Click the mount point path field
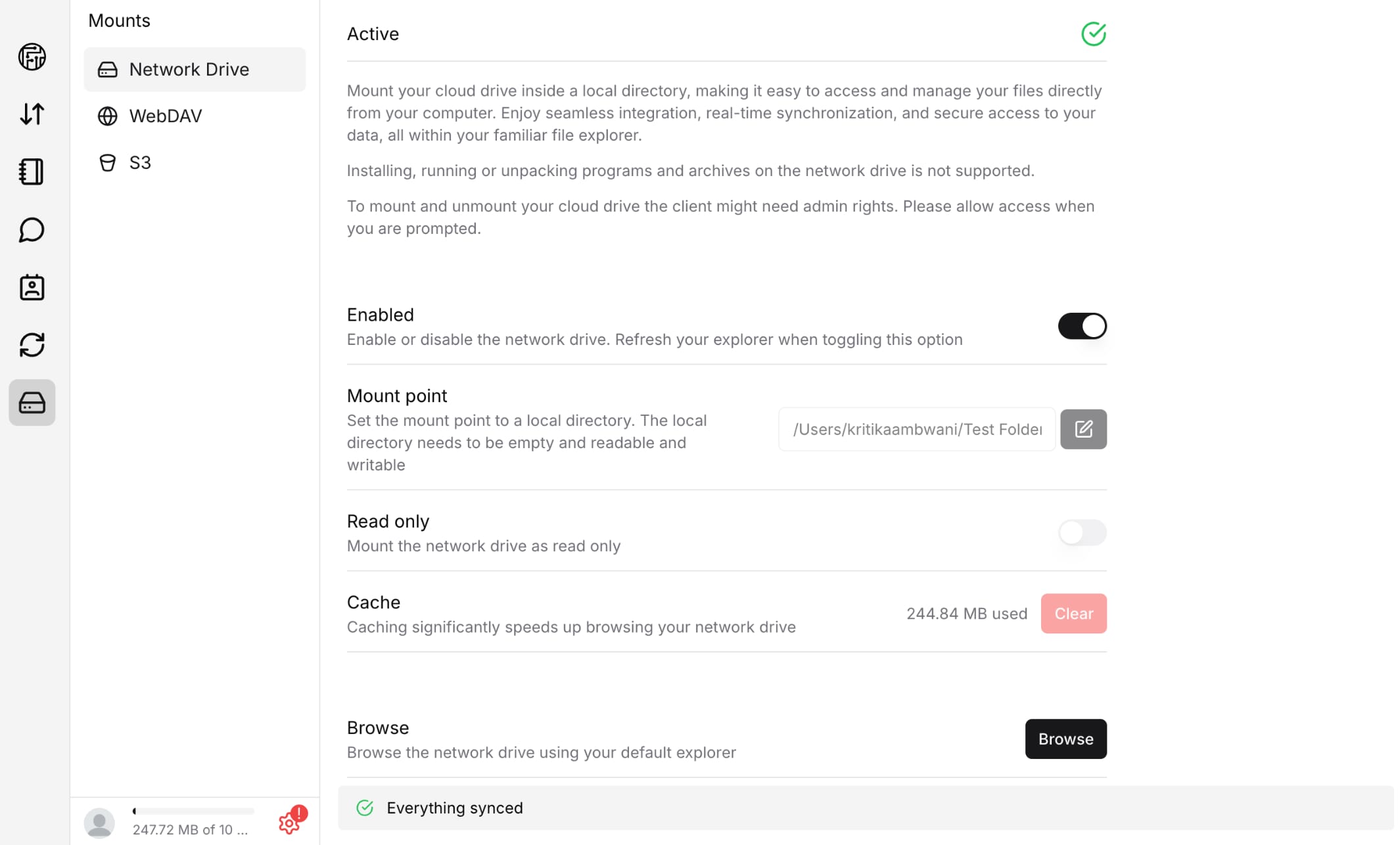This screenshot has width=1400, height=845. click(x=916, y=429)
